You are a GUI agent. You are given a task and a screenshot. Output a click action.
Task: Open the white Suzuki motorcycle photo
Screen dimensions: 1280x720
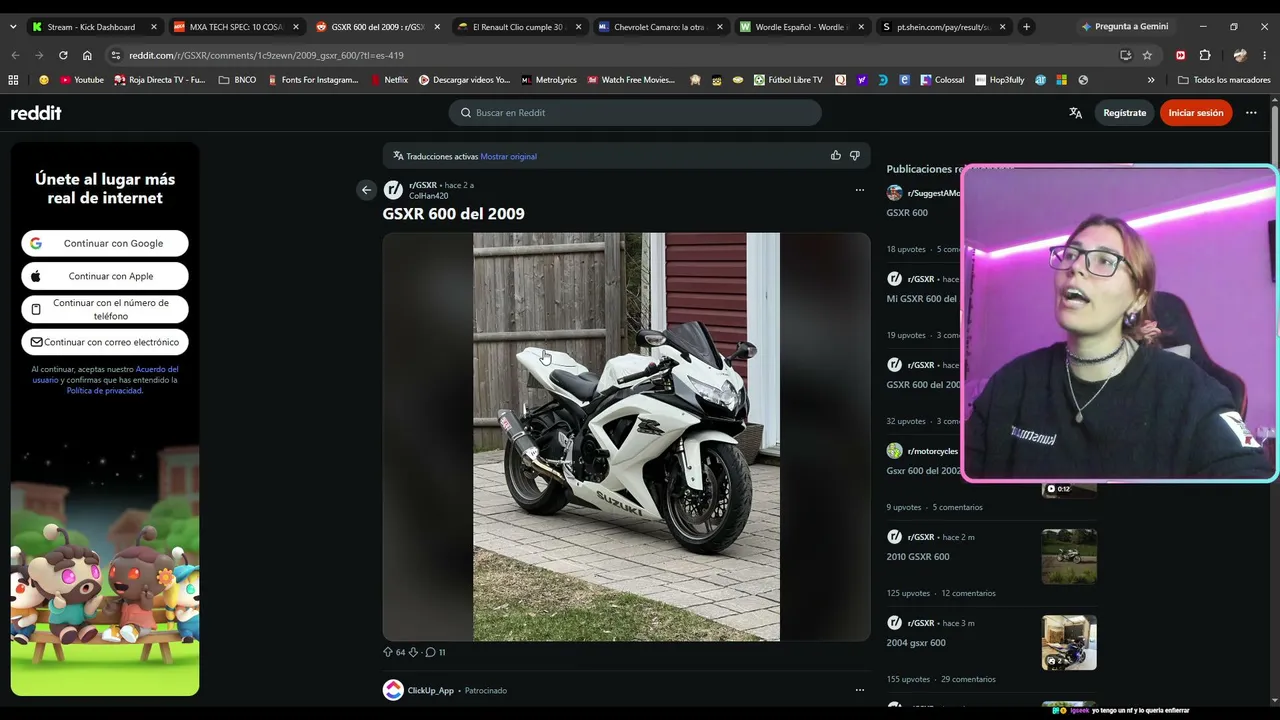coord(626,437)
